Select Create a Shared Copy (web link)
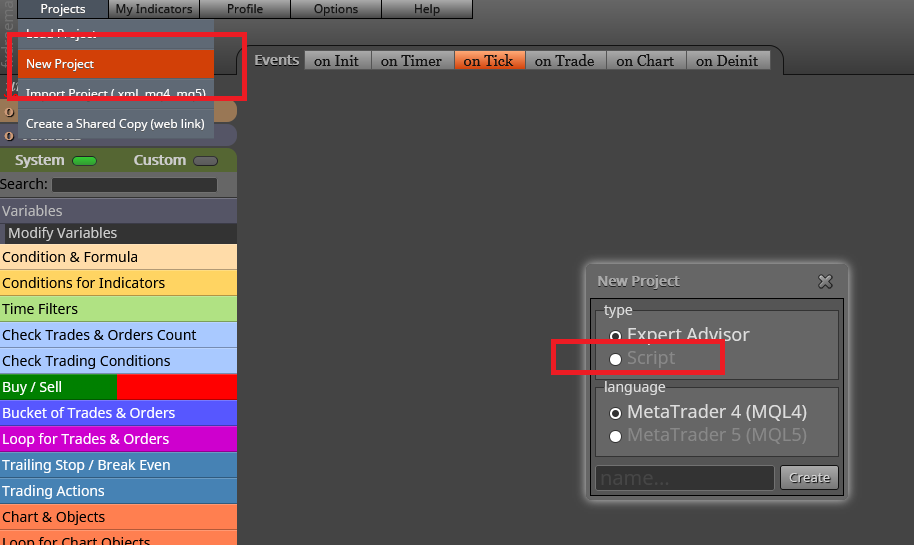The height and width of the screenshot is (545, 914). point(116,124)
